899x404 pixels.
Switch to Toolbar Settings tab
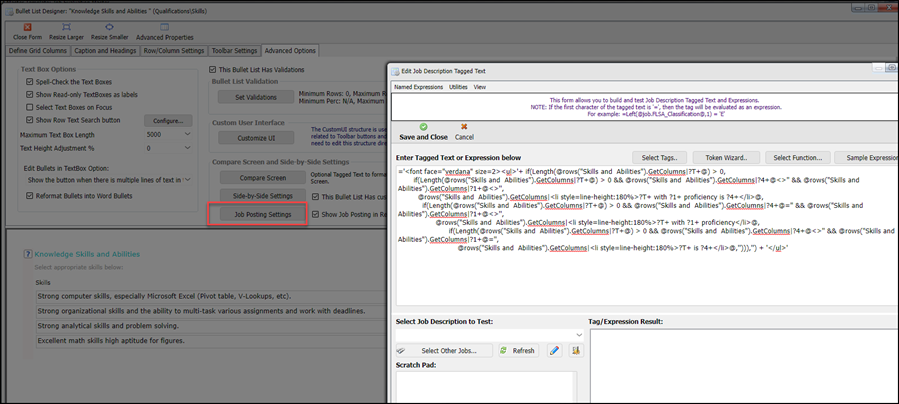[x=234, y=50]
